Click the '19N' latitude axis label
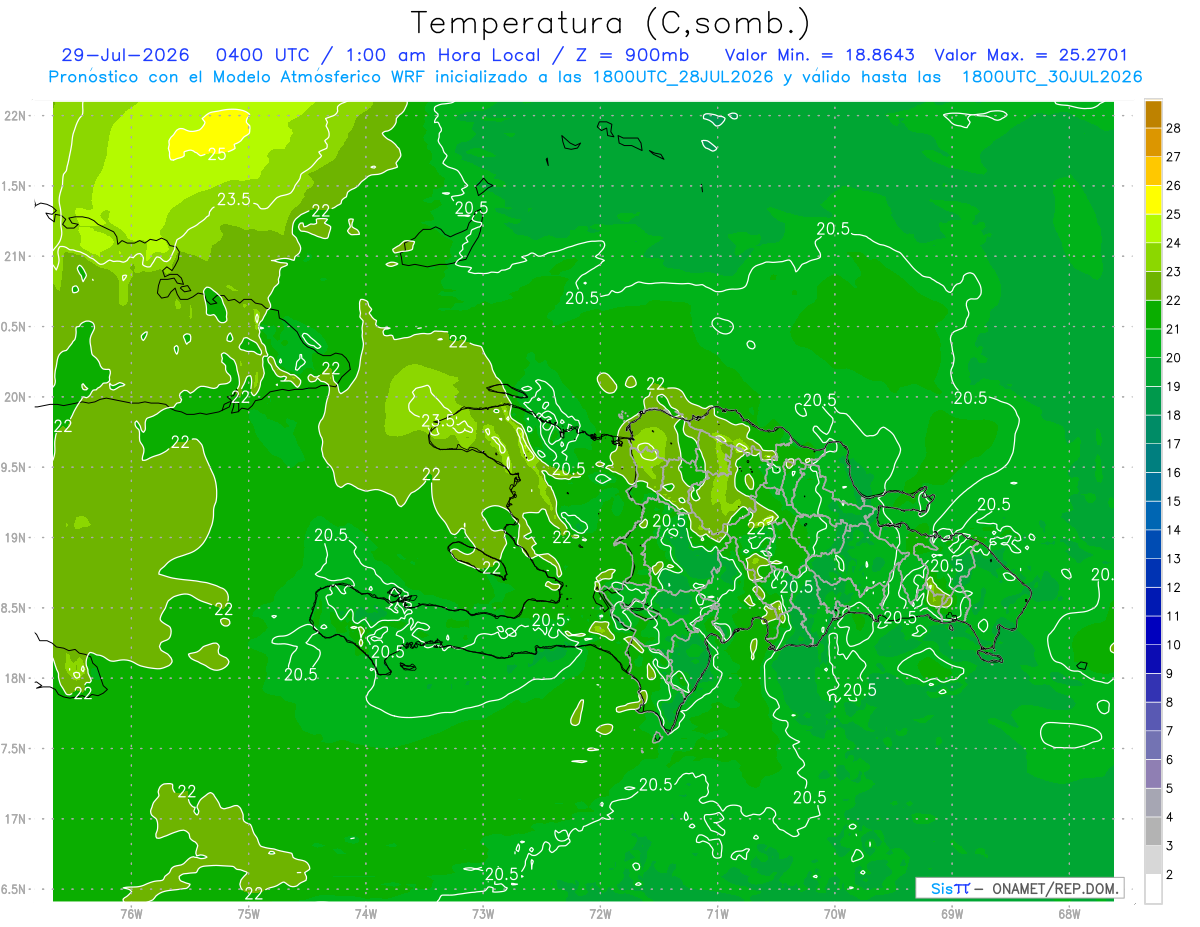Viewport: 1200px width, 927px height. (x=15, y=538)
